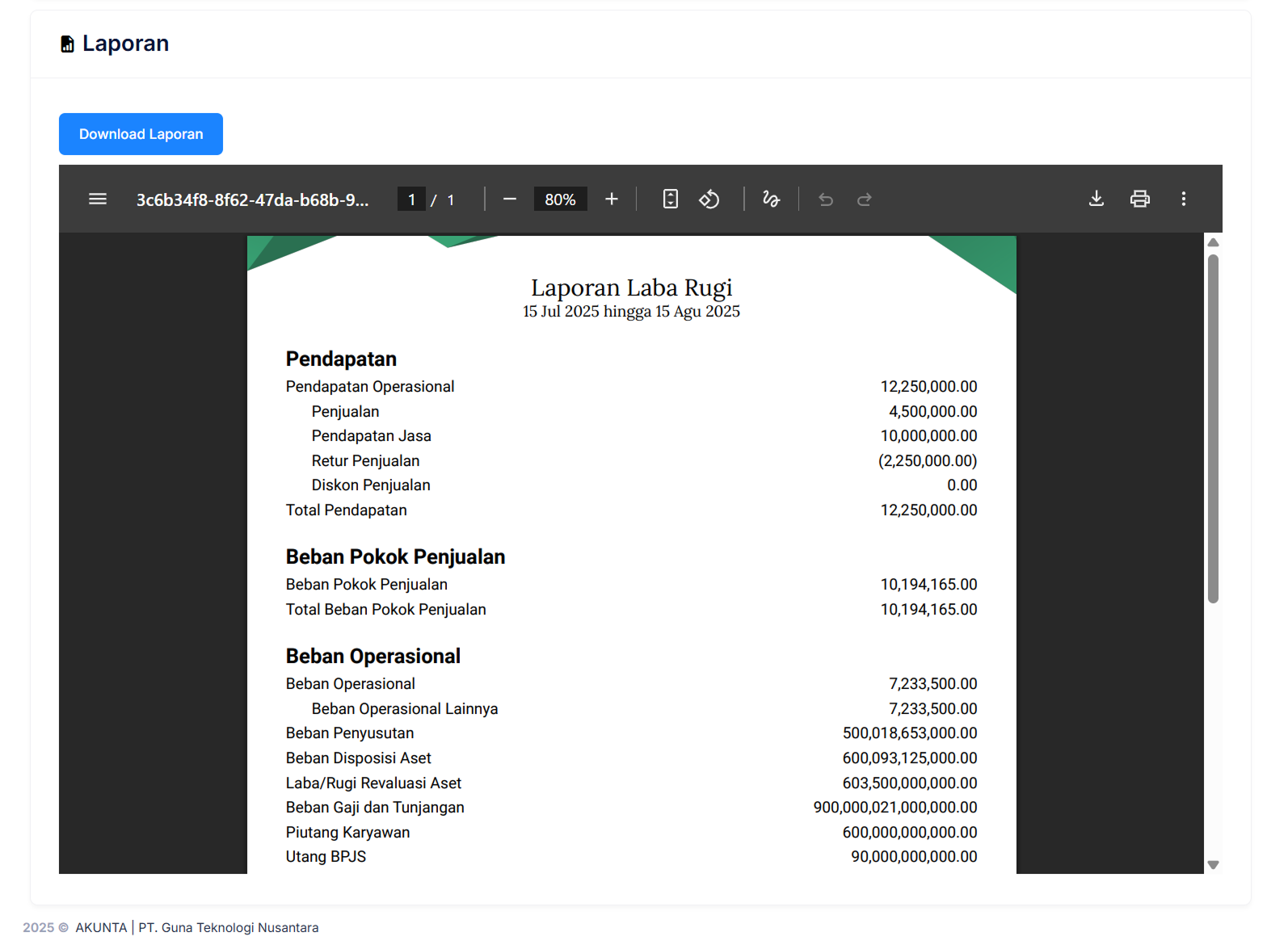The height and width of the screenshot is (949, 1288).
Task: Click the scrollbar down arrow
Action: click(x=1213, y=864)
